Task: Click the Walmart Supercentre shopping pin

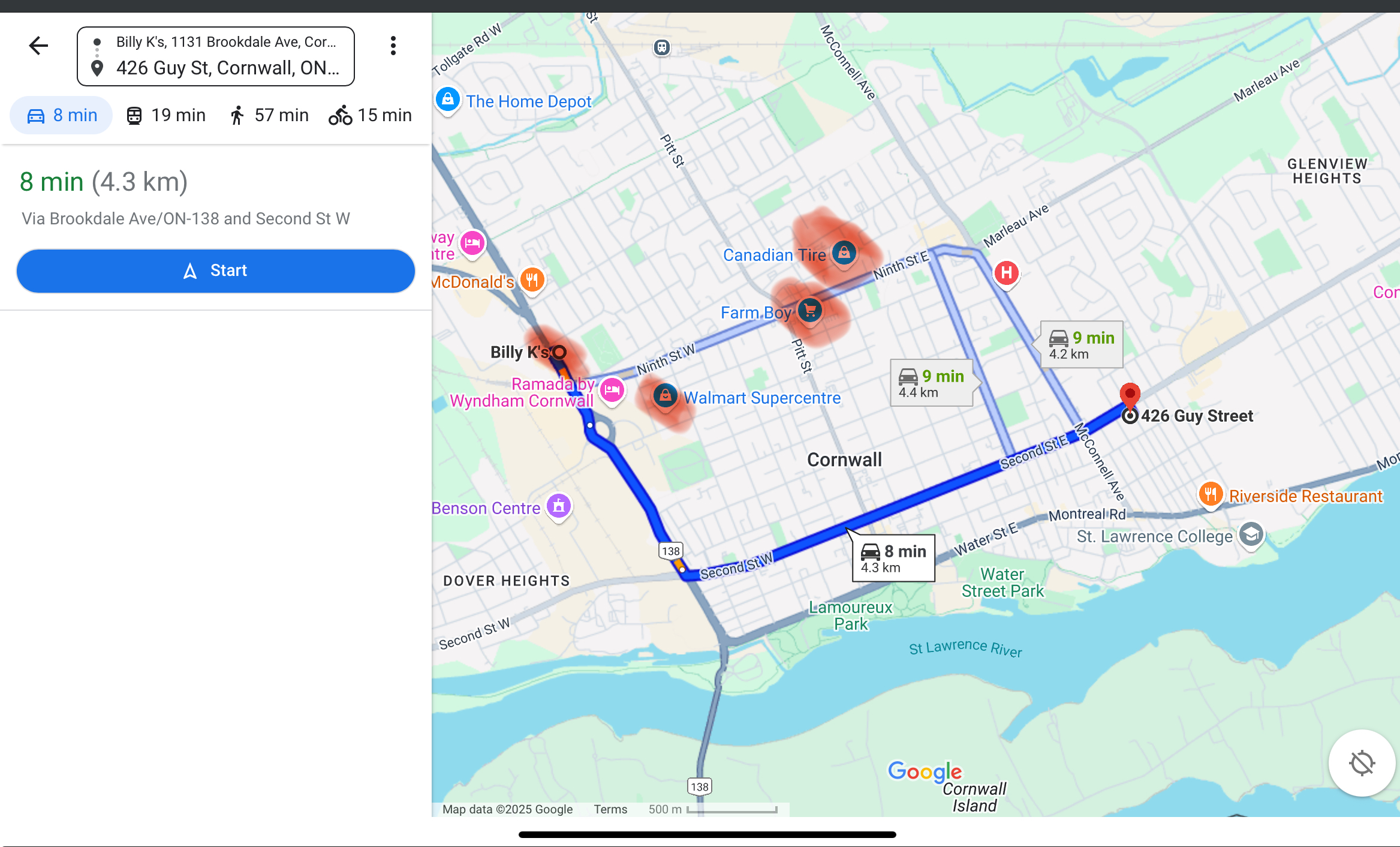Action: tap(665, 396)
